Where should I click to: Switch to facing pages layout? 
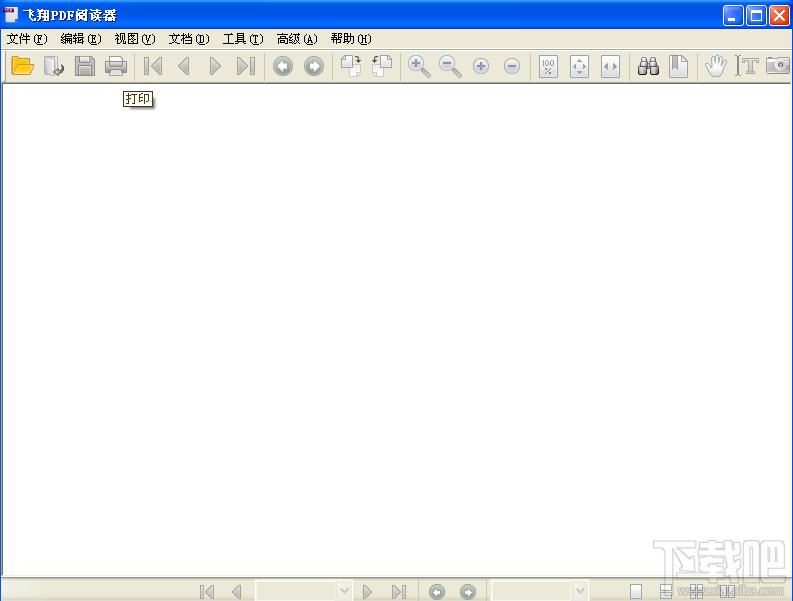727,591
